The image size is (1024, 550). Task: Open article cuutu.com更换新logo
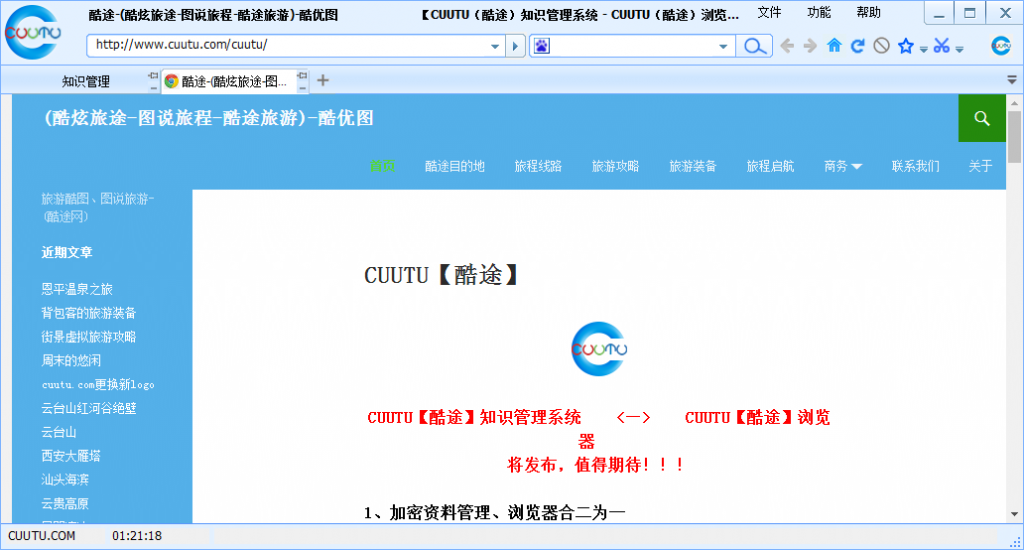click(98, 385)
